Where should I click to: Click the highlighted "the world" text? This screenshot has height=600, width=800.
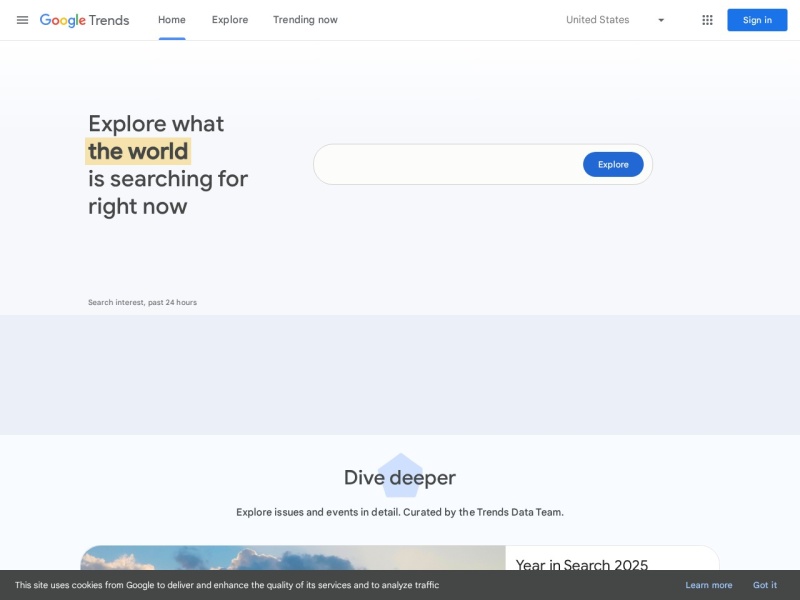[138, 152]
